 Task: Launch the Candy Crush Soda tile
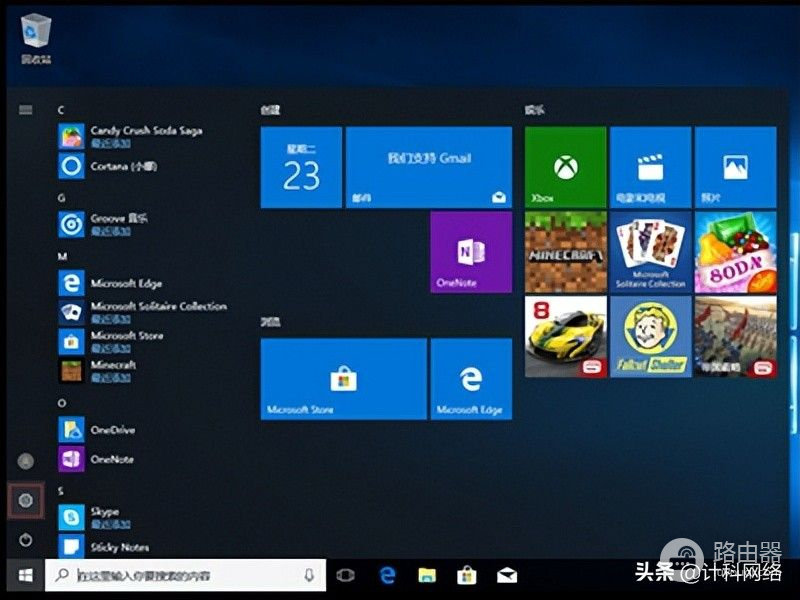pyautogui.click(x=736, y=252)
